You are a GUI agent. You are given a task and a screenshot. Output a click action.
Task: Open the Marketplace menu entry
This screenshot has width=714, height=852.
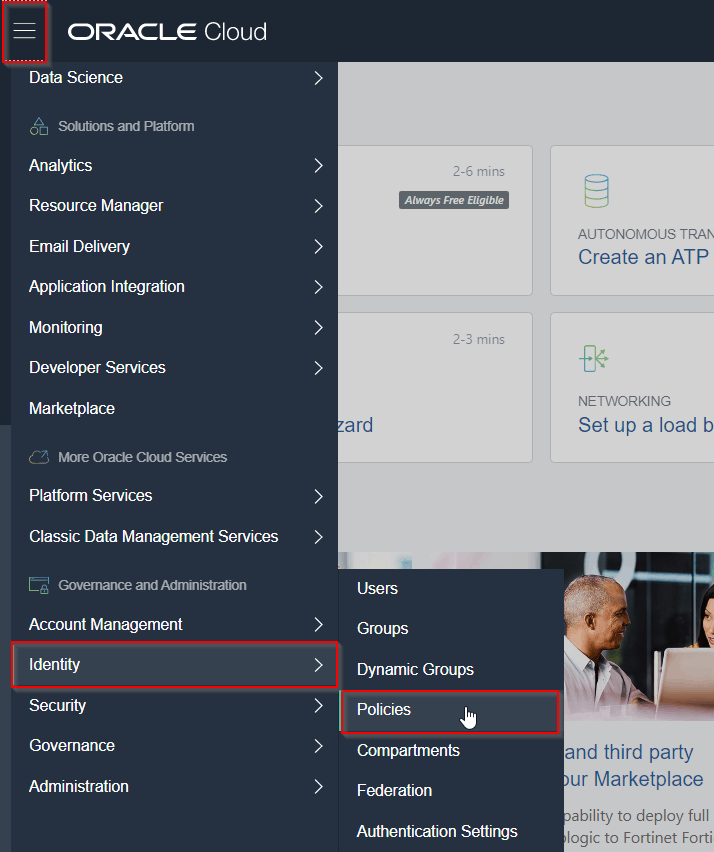(x=71, y=408)
